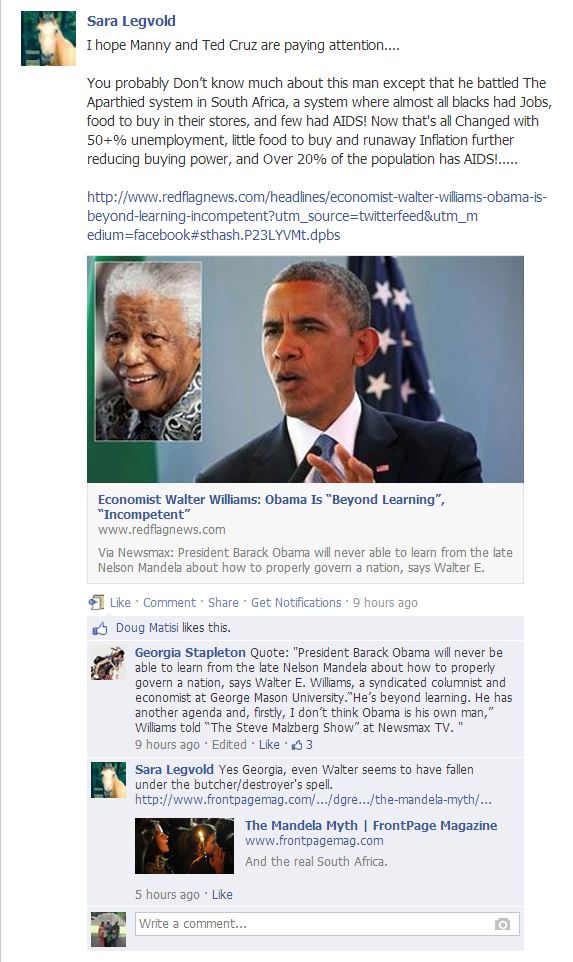This screenshot has width=573, height=962.
Task: Click the candle vigil thumbnail
Action: tap(184, 845)
